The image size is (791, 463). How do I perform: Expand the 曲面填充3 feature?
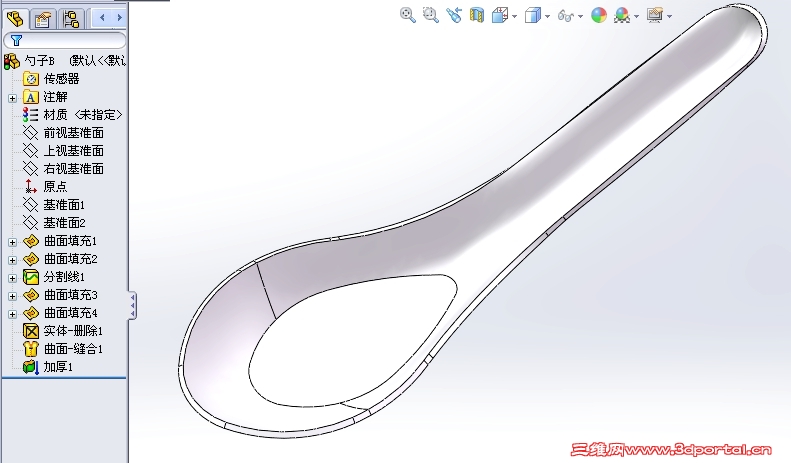pyautogui.click(x=13, y=296)
